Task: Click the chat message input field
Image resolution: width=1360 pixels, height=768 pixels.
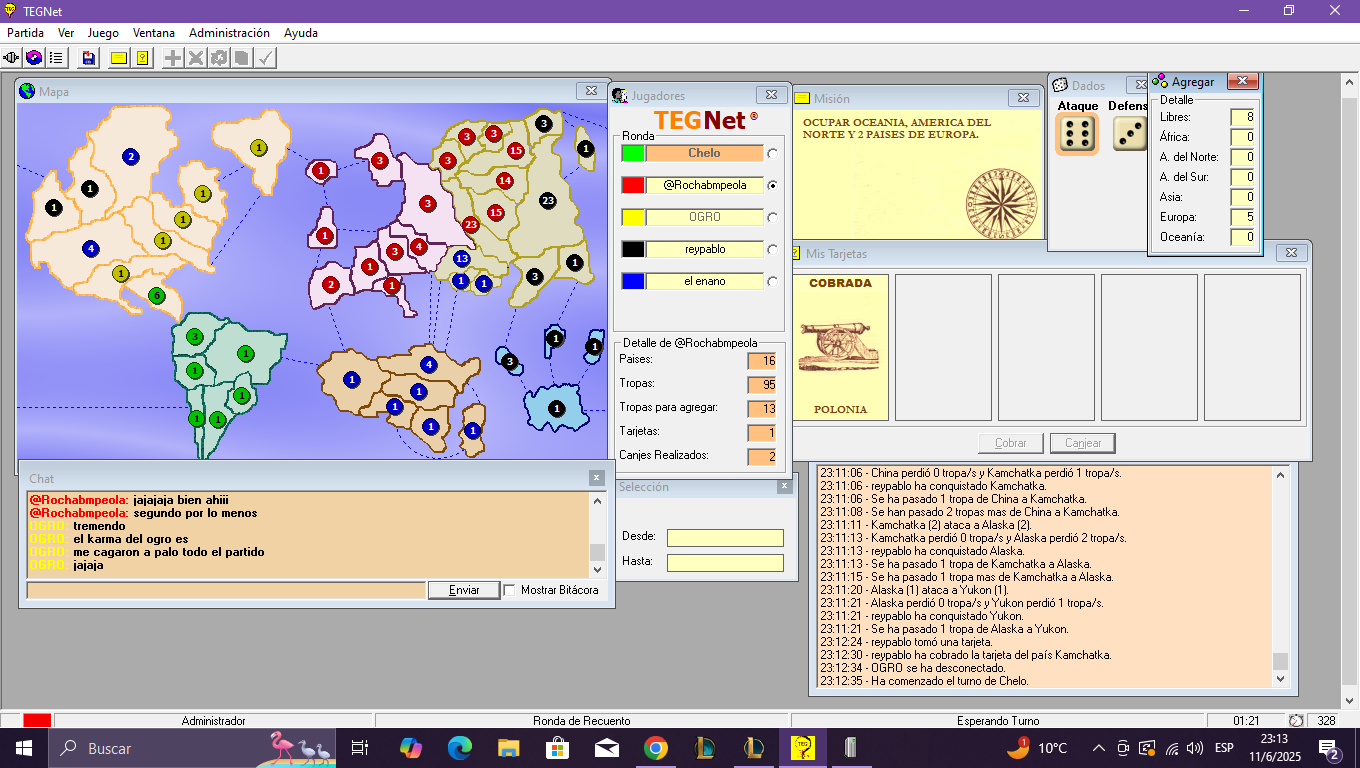Action: 226,590
